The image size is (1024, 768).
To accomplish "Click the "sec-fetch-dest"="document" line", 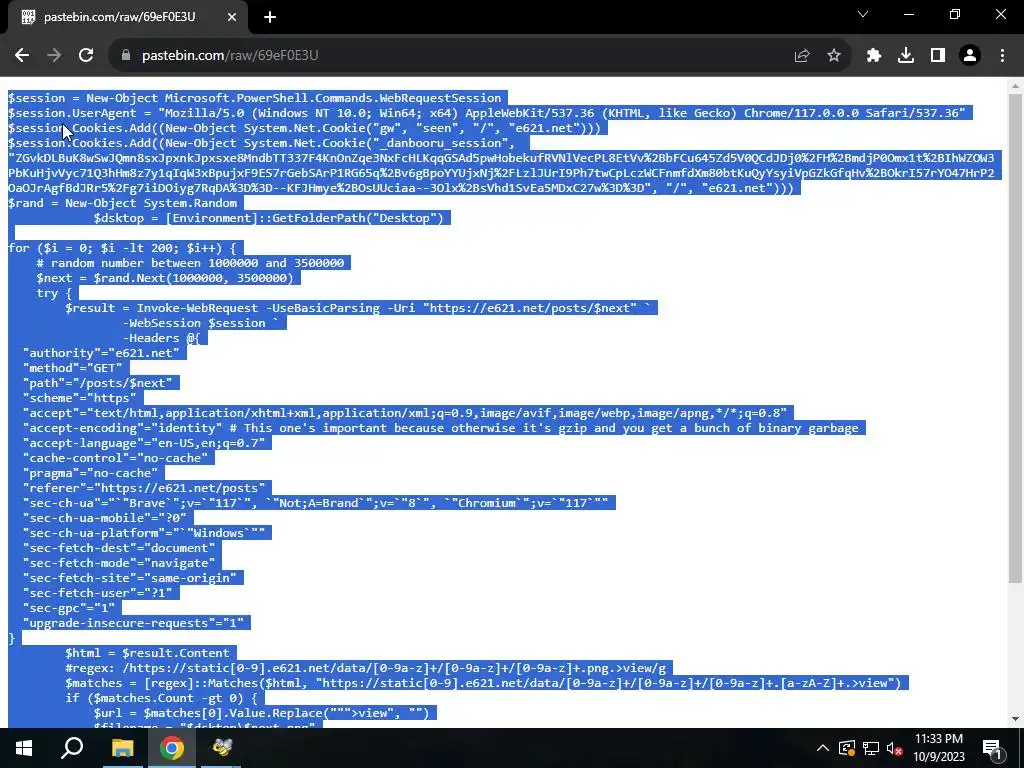I will 119,549.
